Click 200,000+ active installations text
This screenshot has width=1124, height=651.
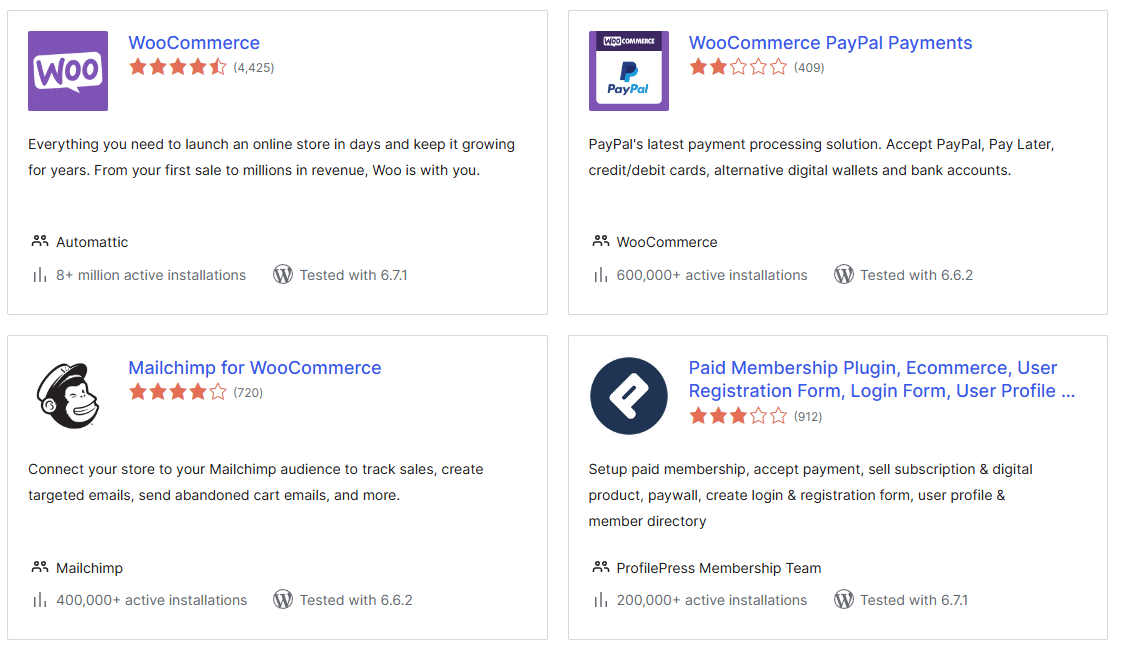pyautogui.click(x=712, y=600)
